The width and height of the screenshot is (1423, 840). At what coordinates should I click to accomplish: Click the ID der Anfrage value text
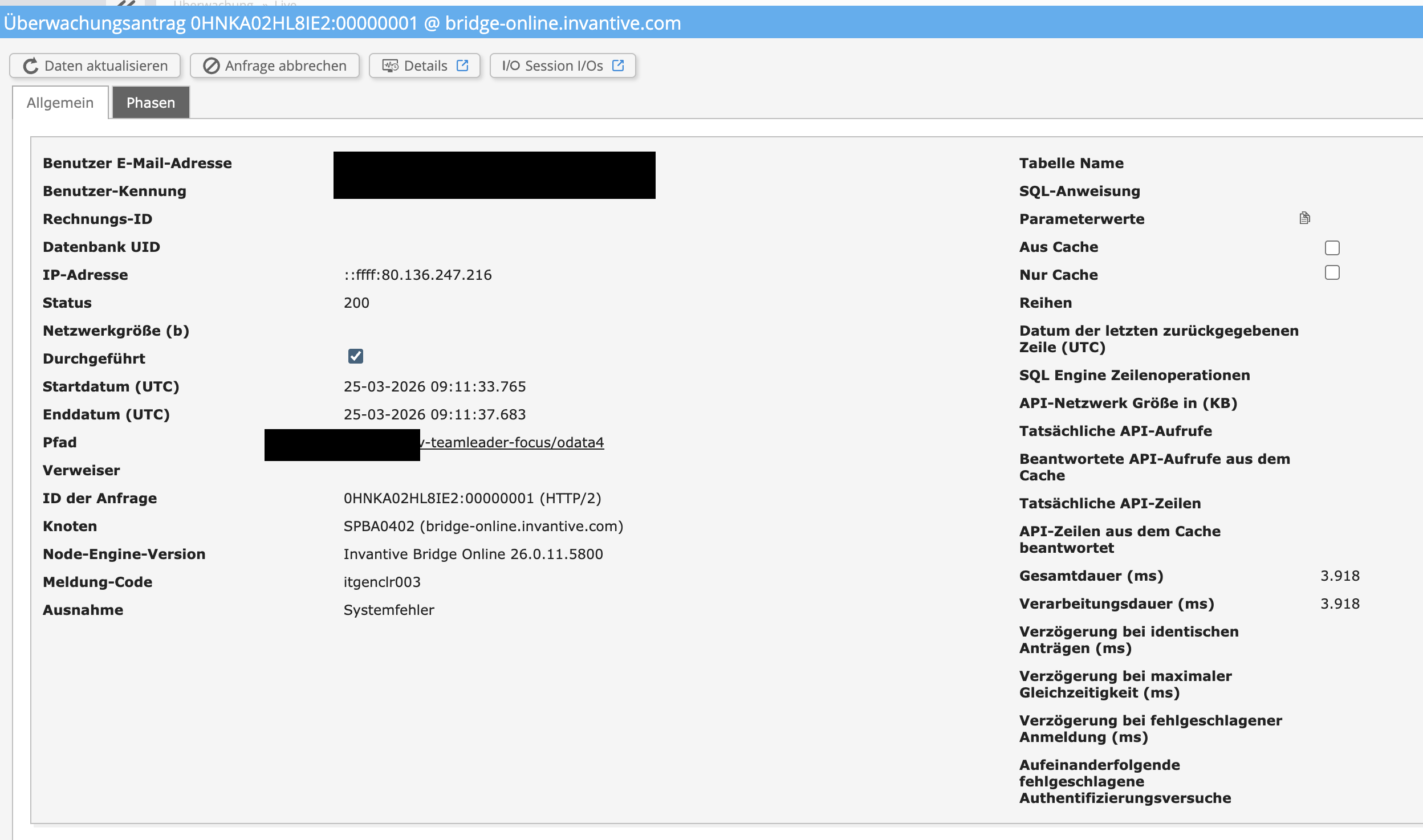pyautogui.click(x=472, y=499)
